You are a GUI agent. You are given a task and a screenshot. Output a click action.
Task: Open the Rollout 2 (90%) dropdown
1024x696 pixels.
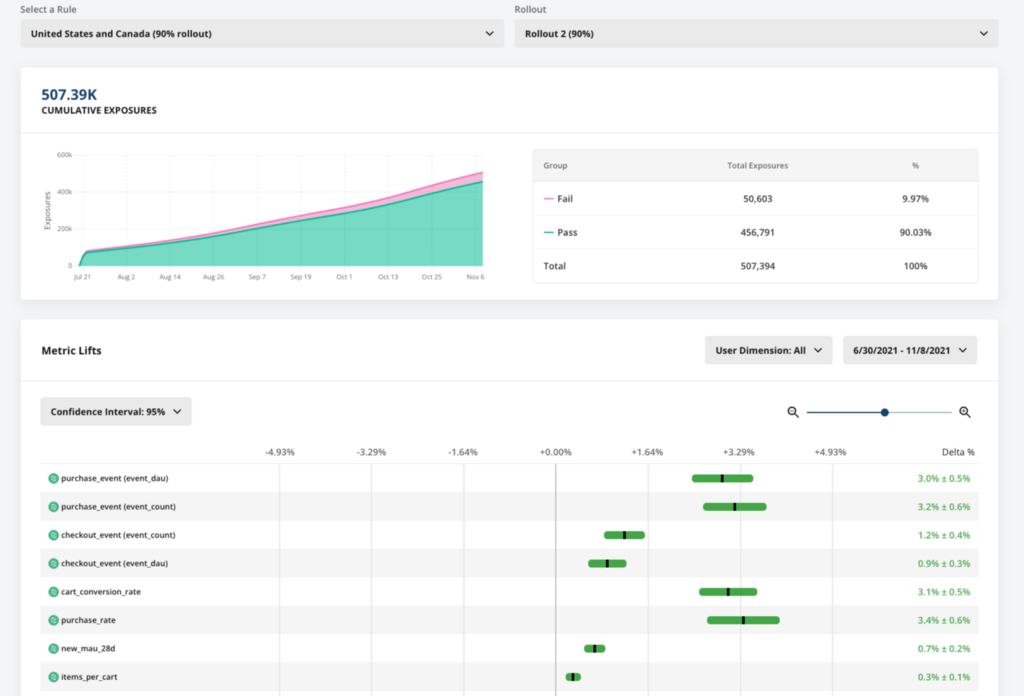click(756, 33)
